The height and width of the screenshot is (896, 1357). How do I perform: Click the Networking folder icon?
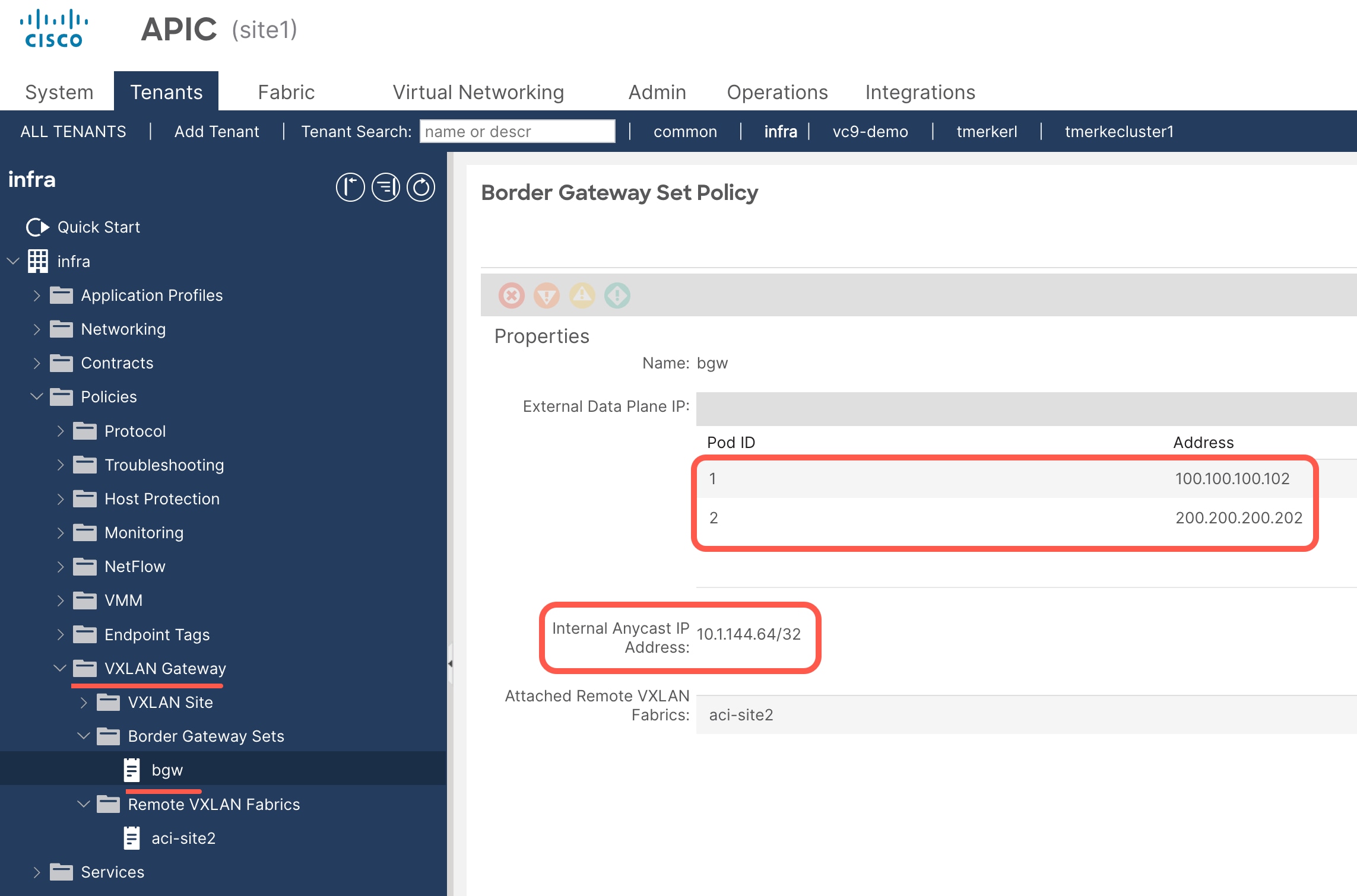click(61, 329)
